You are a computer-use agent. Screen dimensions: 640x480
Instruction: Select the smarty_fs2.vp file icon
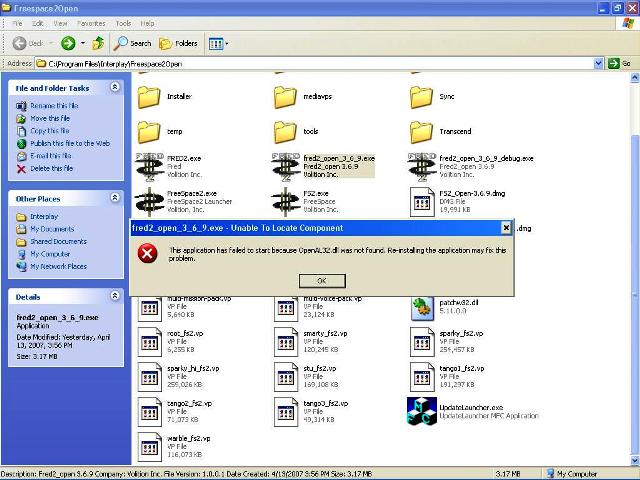(x=286, y=342)
